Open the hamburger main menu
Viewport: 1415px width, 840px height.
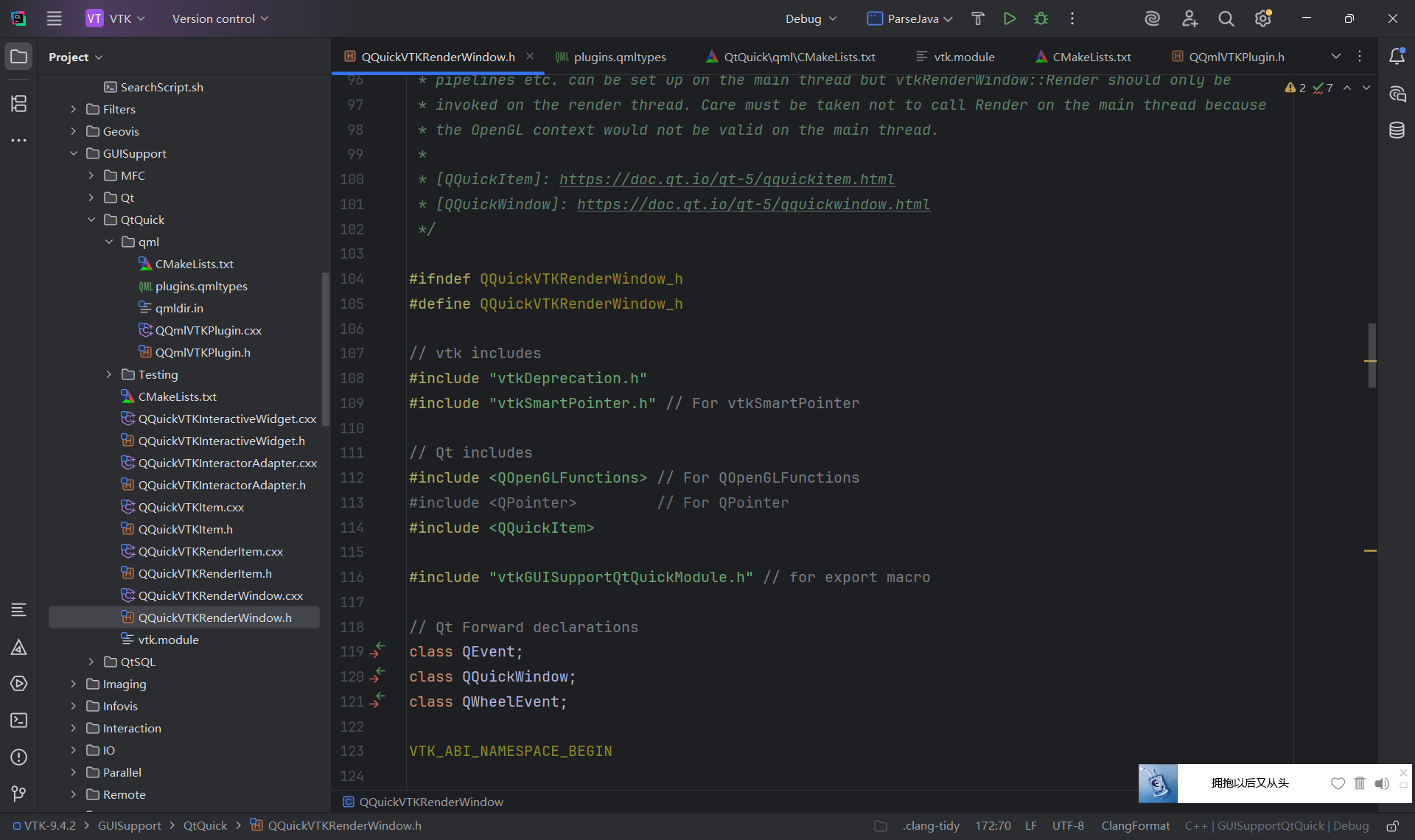tap(54, 18)
